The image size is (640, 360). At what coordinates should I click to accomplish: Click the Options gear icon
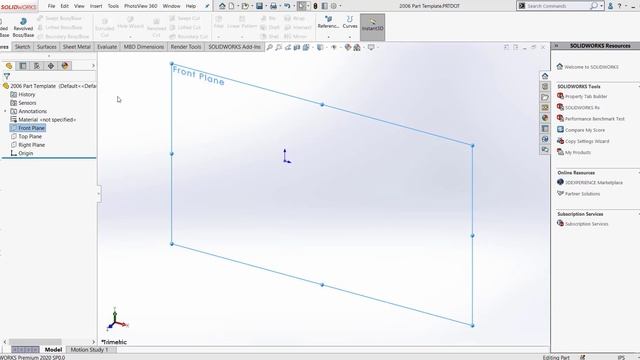(x=333, y=6)
